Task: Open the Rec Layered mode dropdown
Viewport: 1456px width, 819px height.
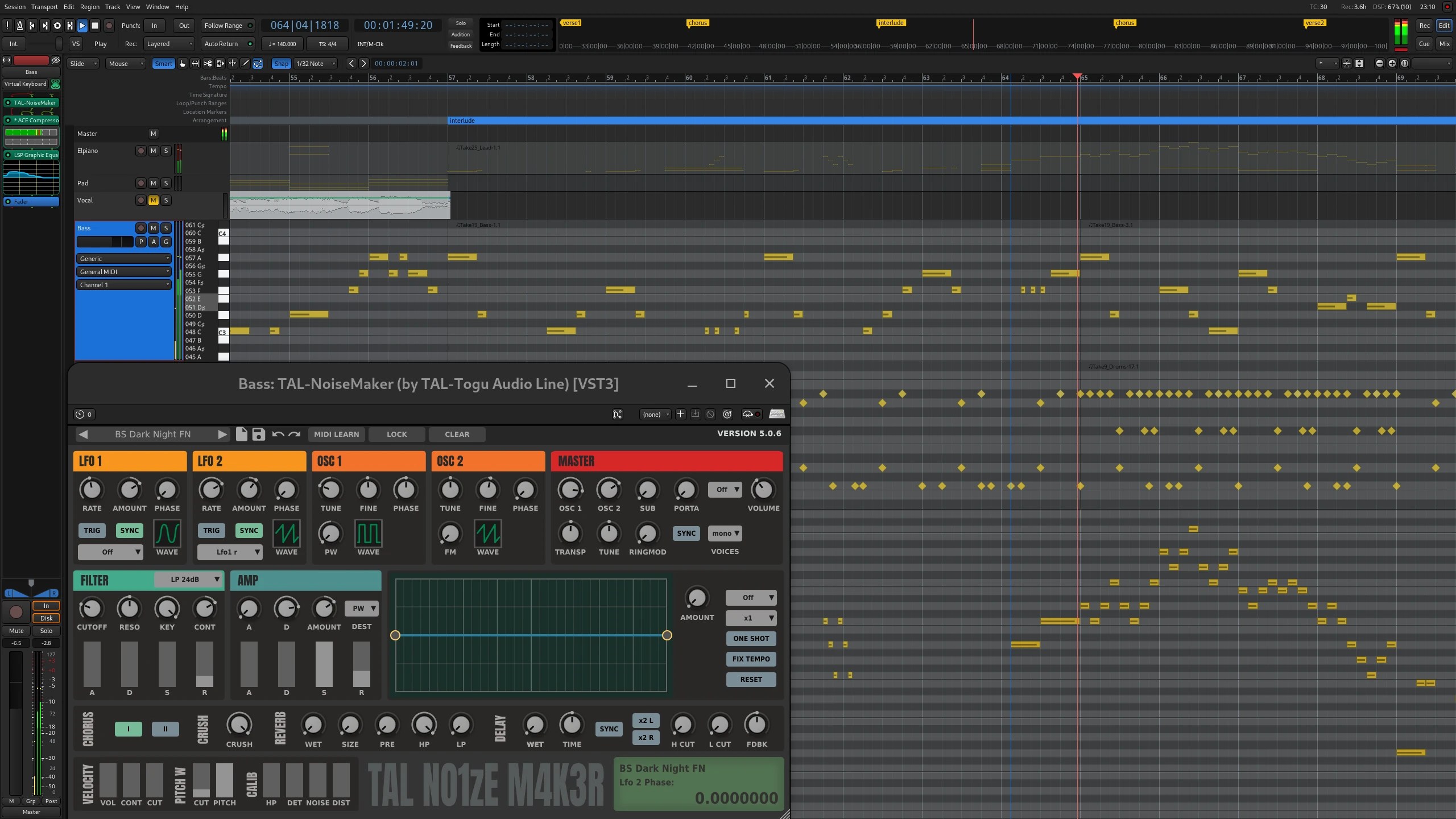Action: (168, 44)
